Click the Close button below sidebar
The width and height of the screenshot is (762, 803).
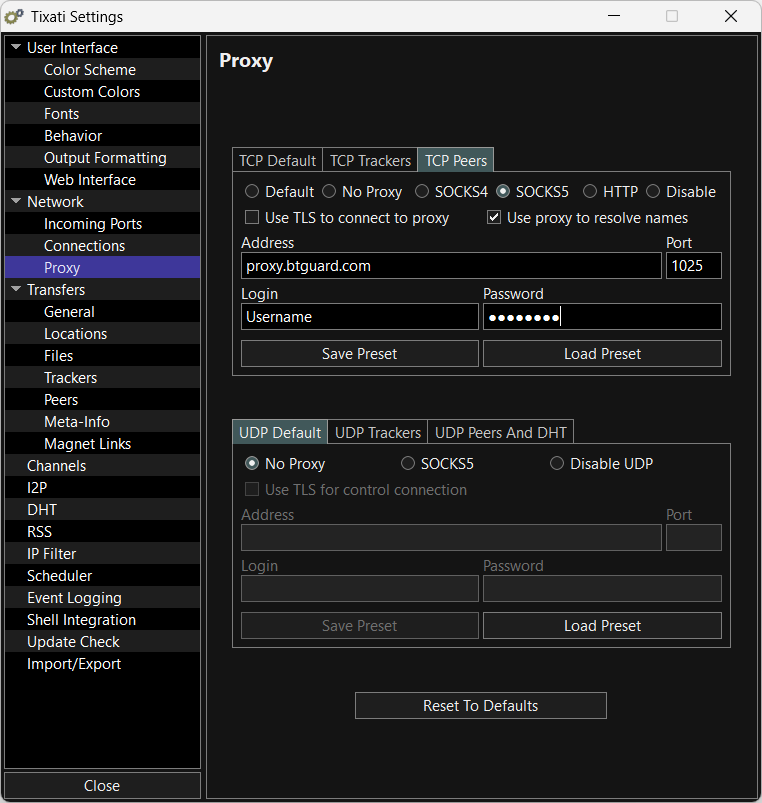pos(102,786)
